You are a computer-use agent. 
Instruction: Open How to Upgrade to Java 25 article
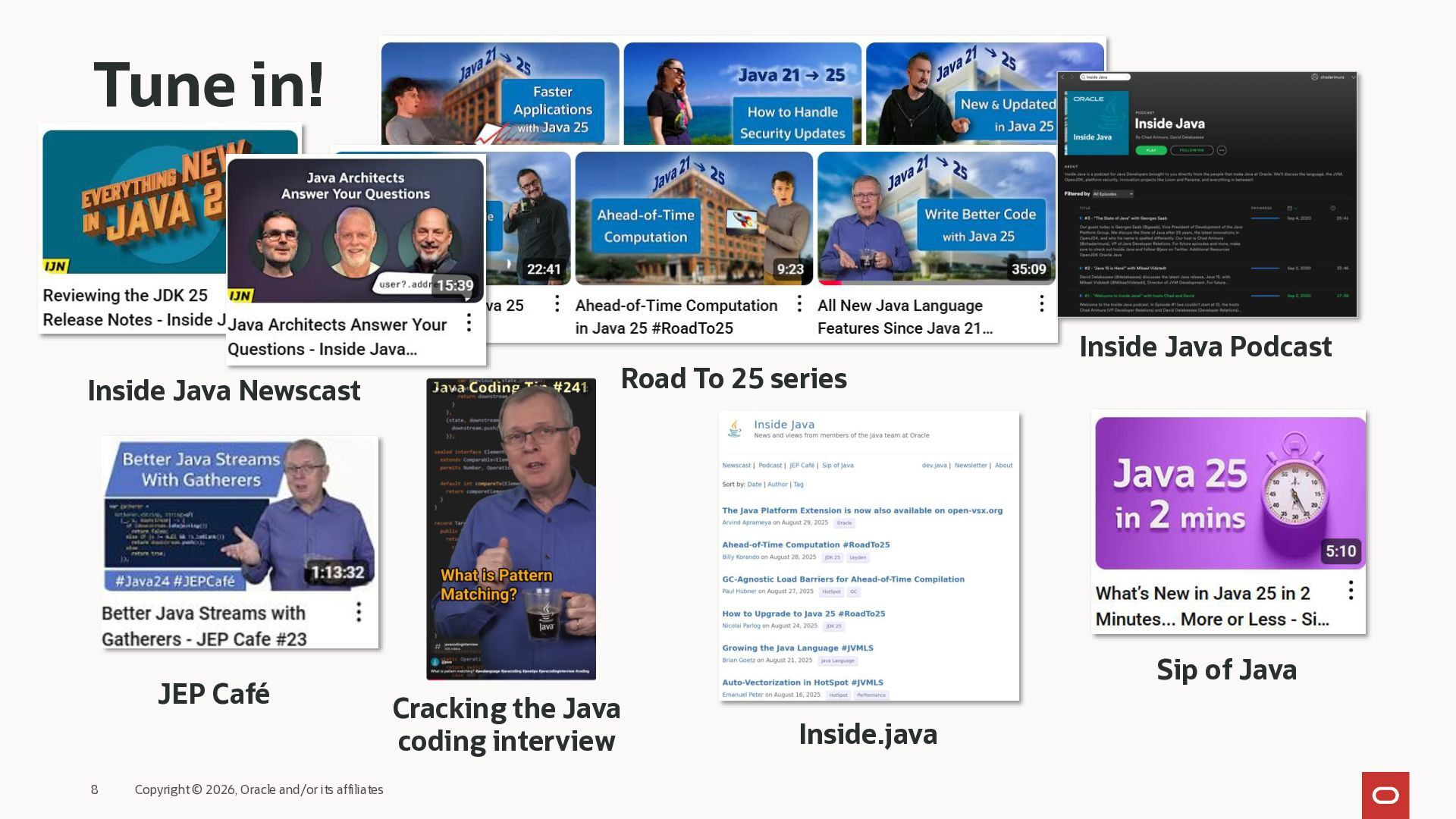[803, 613]
